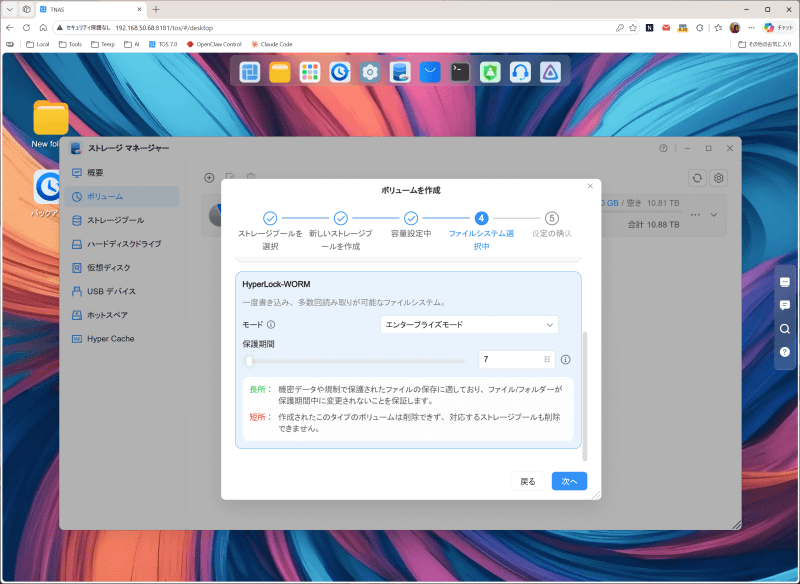This screenshot has width=800, height=584.
Task: Open the colorful app grid dock icon
Action: pyautogui.click(x=310, y=72)
